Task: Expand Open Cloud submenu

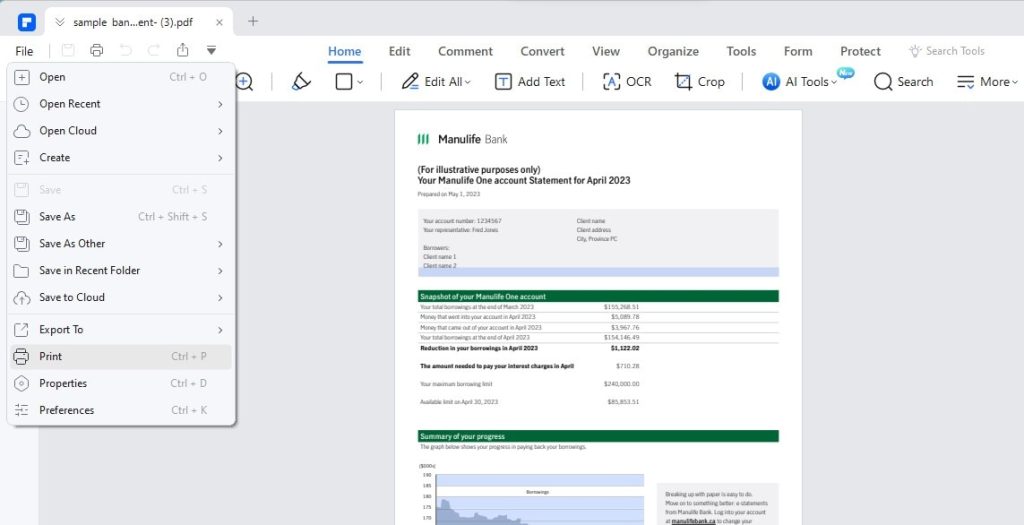Action: [x=121, y=131]
